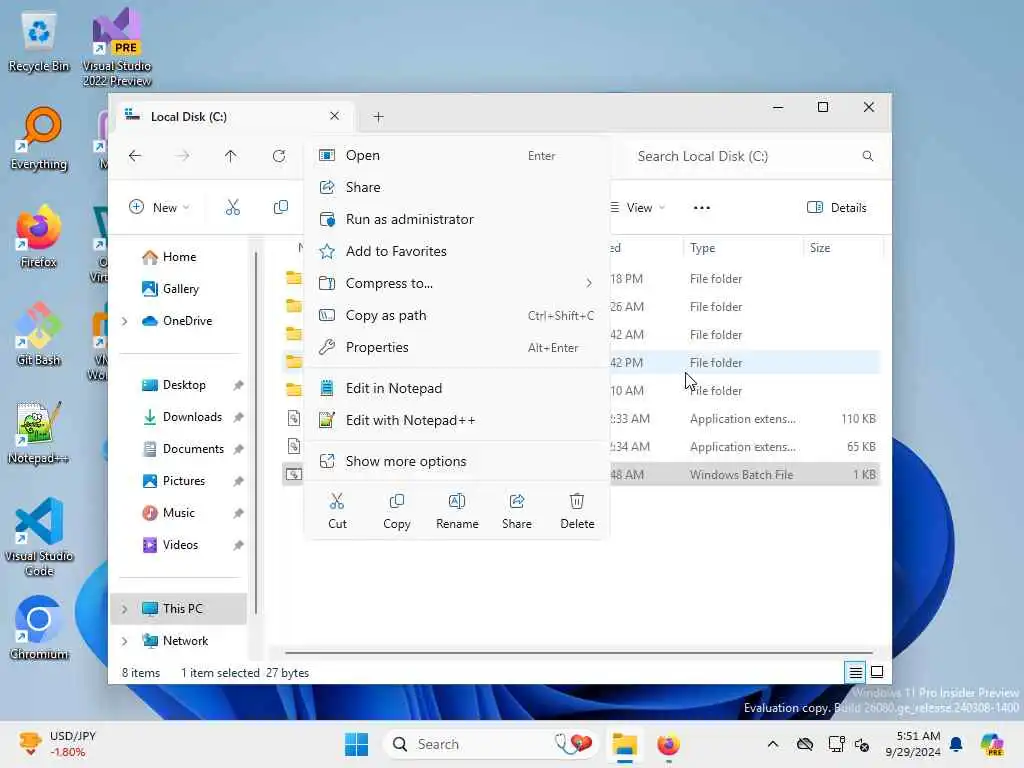Choose Copy as path

[x=457, y=315]
